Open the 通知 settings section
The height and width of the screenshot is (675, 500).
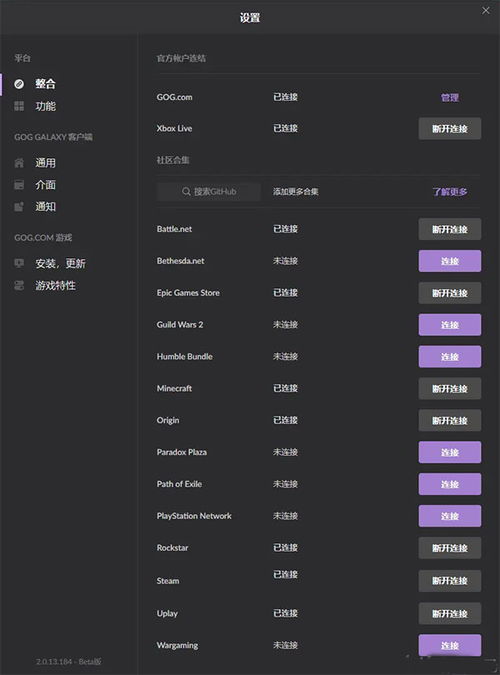pyautogui.click(x=45, y=207)
